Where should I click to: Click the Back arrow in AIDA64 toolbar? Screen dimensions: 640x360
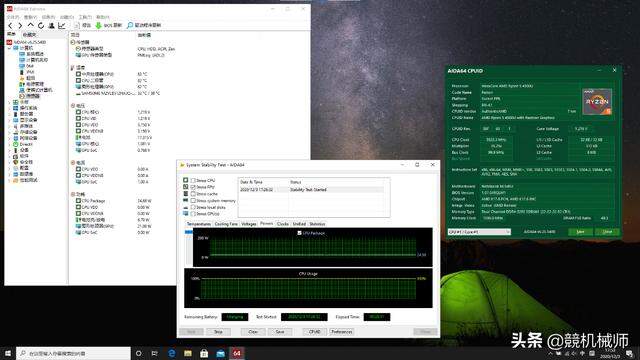click(10, 25)
